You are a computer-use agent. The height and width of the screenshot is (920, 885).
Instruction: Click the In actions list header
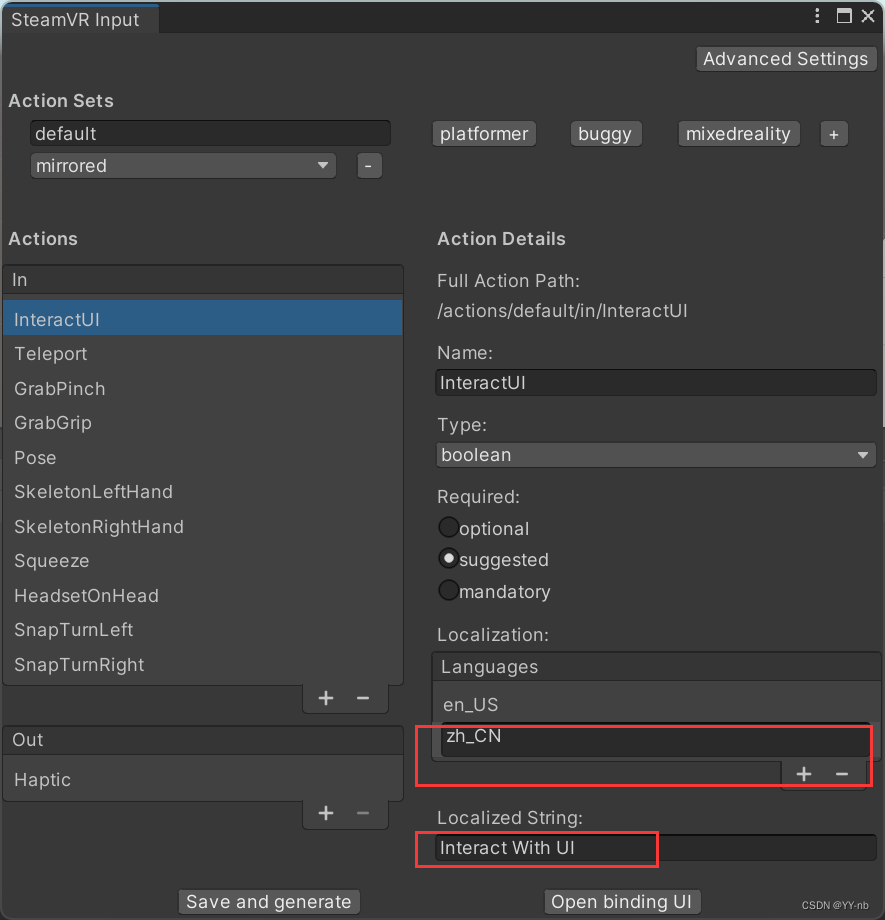[203, 280]
